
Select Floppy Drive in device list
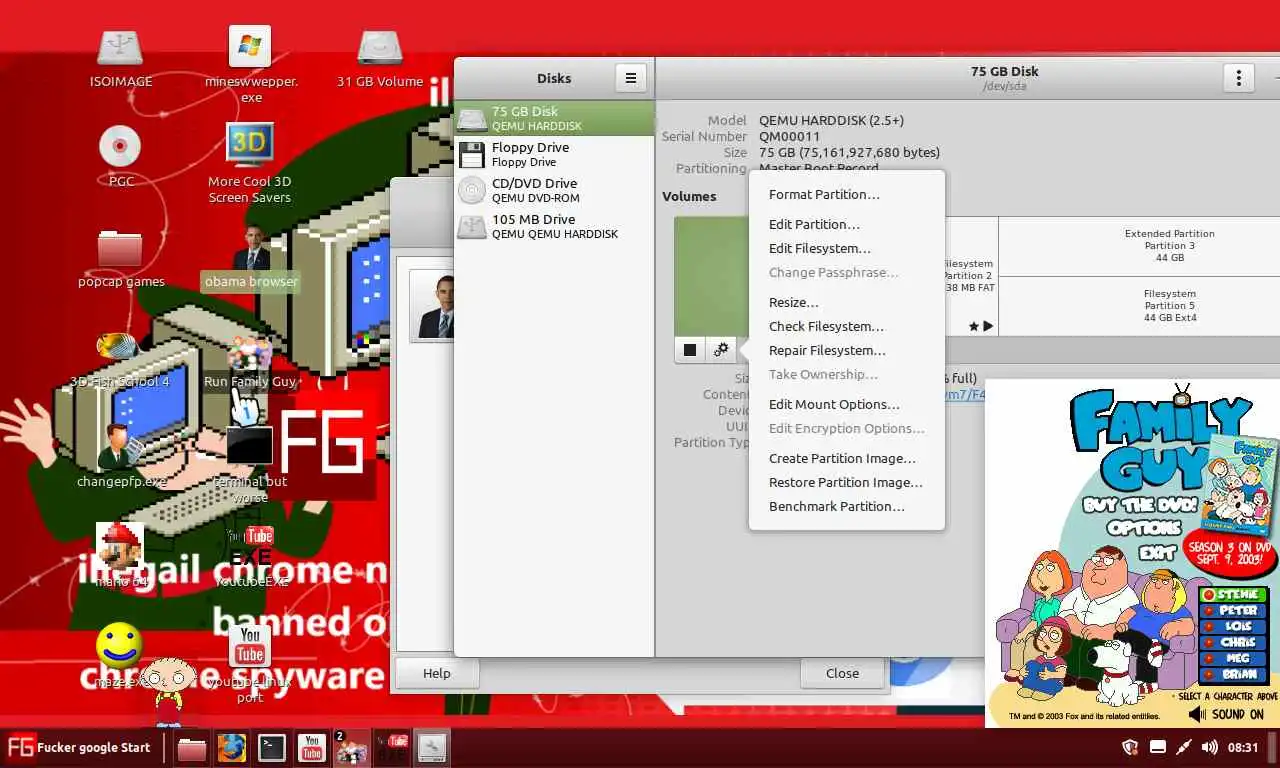554,155
